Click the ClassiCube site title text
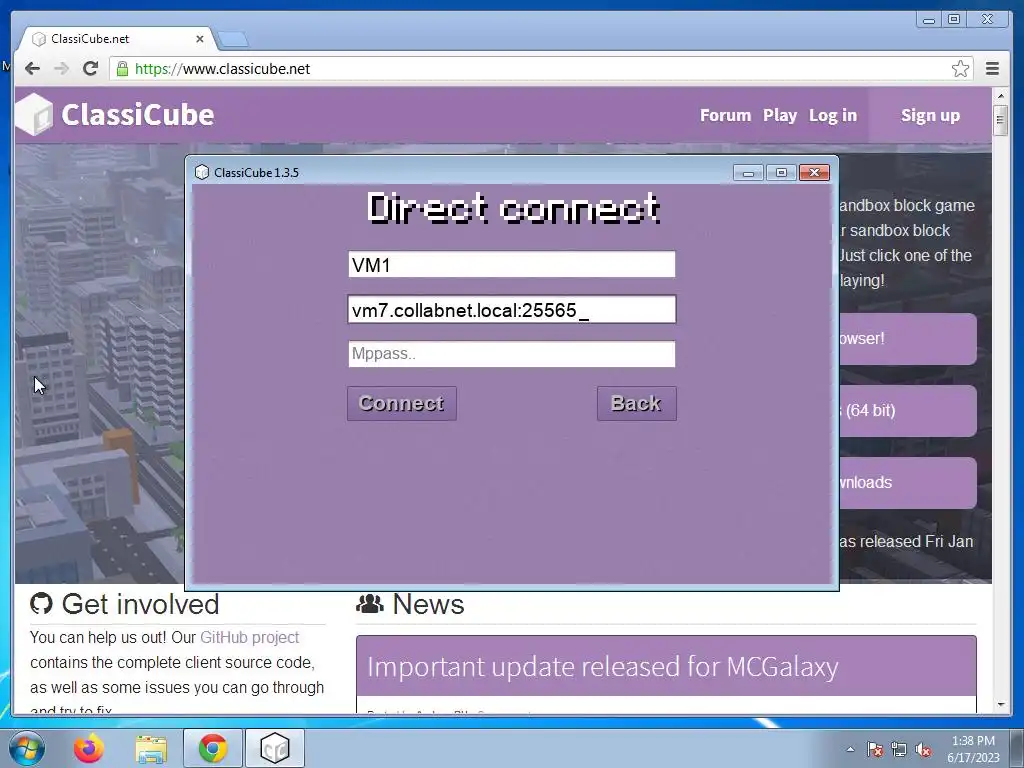 click(x=138, y=115)
